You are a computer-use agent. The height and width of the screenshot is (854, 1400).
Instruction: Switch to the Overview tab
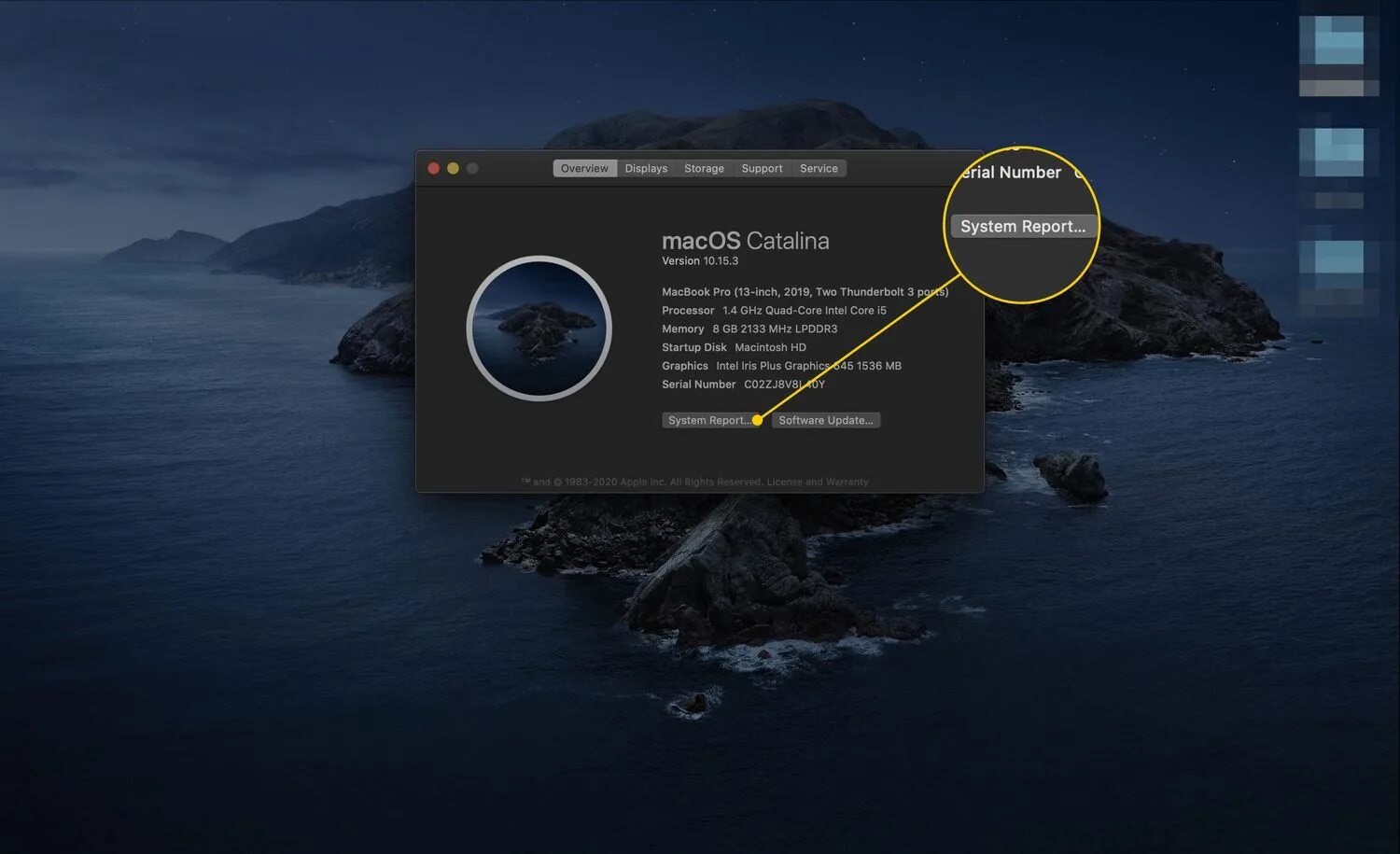[584, 168]
